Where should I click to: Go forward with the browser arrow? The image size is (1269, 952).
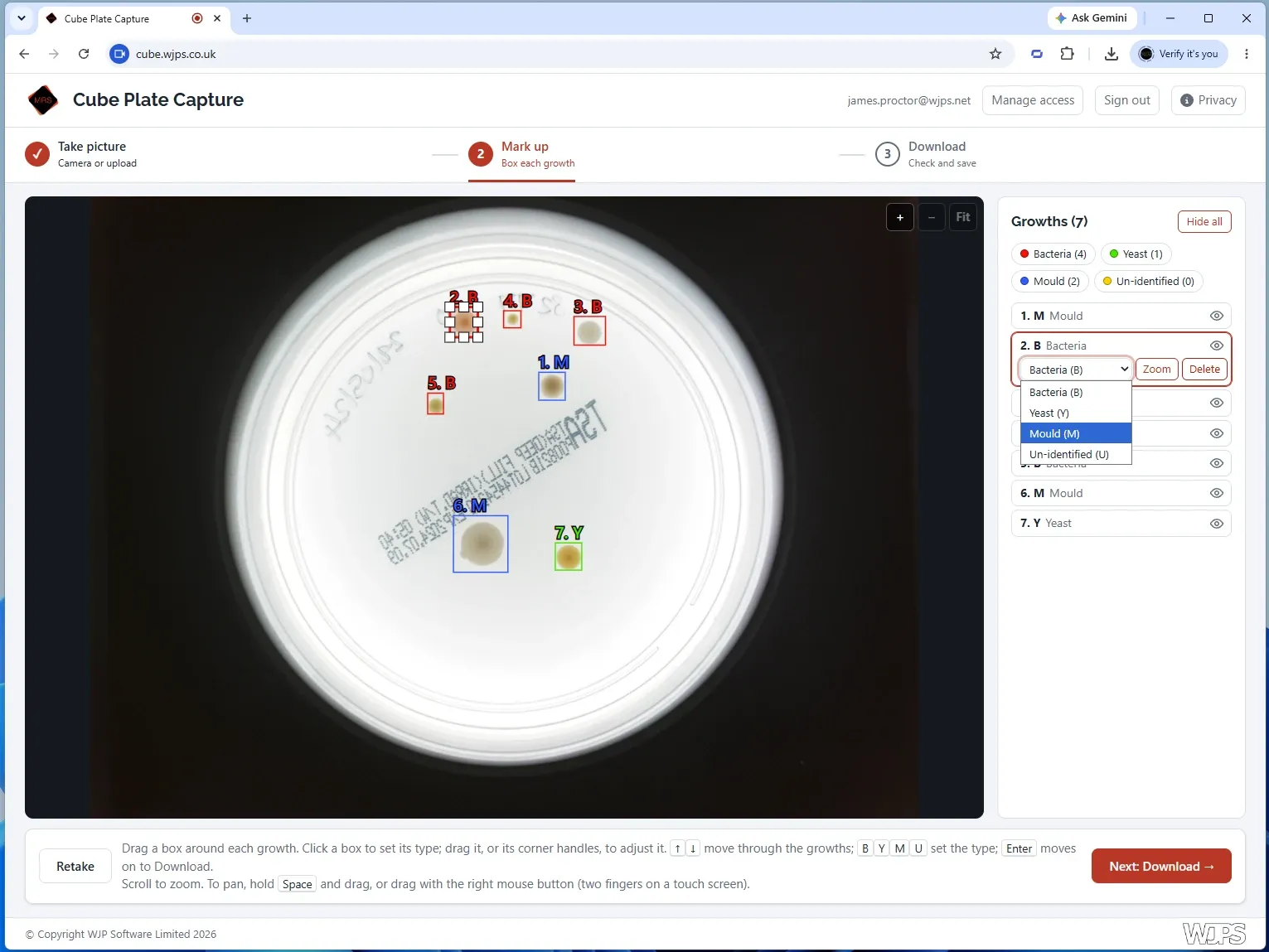click(x=54, y=54)
